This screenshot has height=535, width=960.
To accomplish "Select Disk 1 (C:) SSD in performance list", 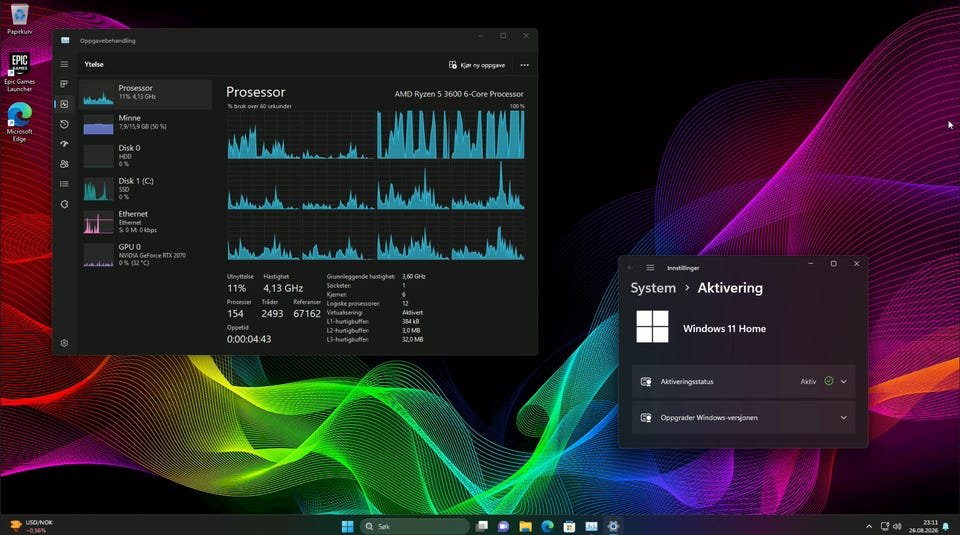I will point(146,189).
